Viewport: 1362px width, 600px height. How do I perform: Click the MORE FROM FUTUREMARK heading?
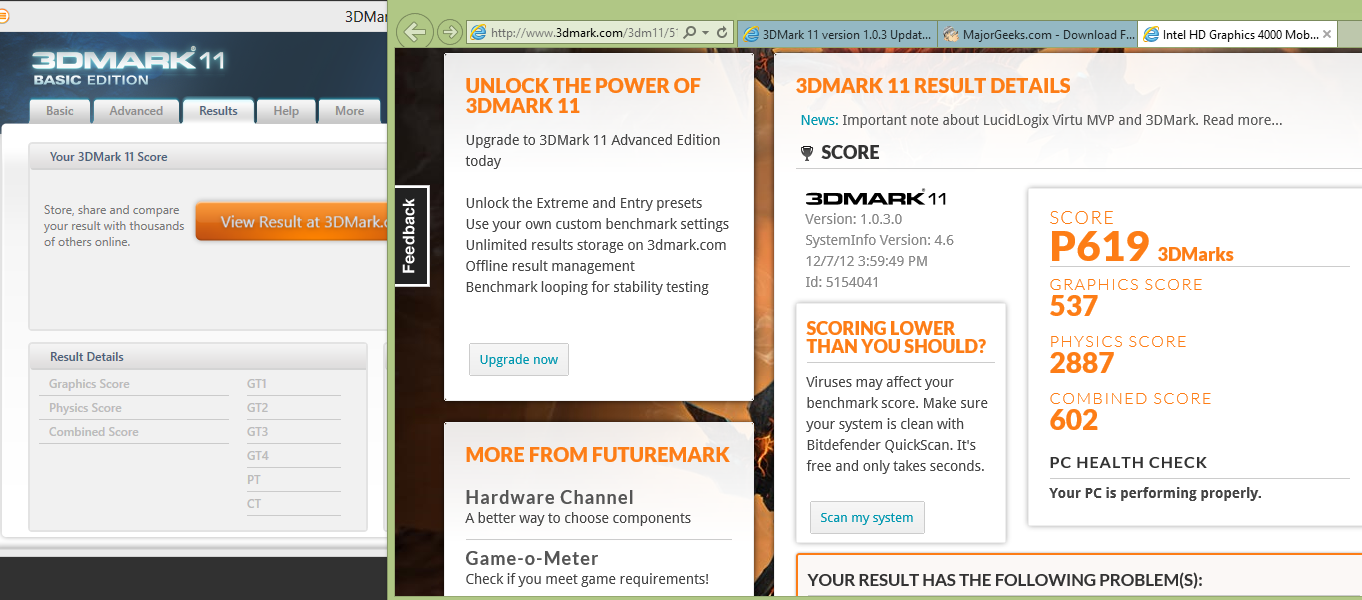coord(598,455)
